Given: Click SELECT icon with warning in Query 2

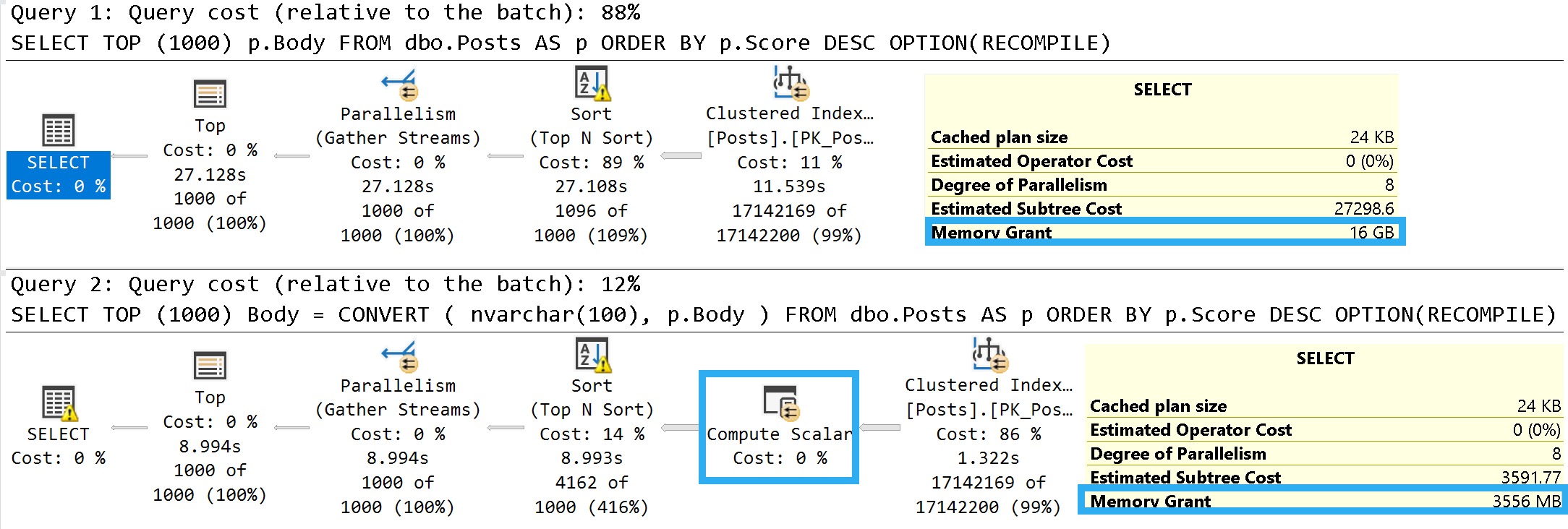Looking at the screenshot, I should click(x=59, y=403).
